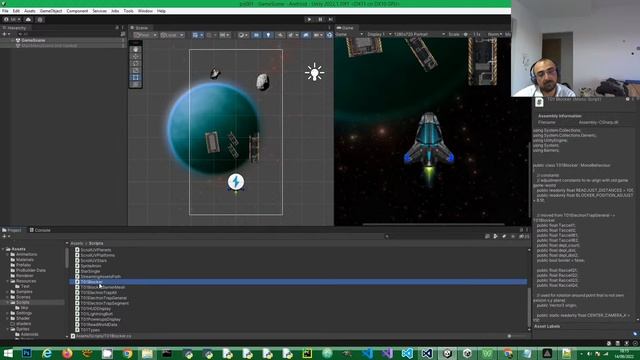Open Photoshop from the Windows taskbar
640x360 pixels.
pos(27,353)
